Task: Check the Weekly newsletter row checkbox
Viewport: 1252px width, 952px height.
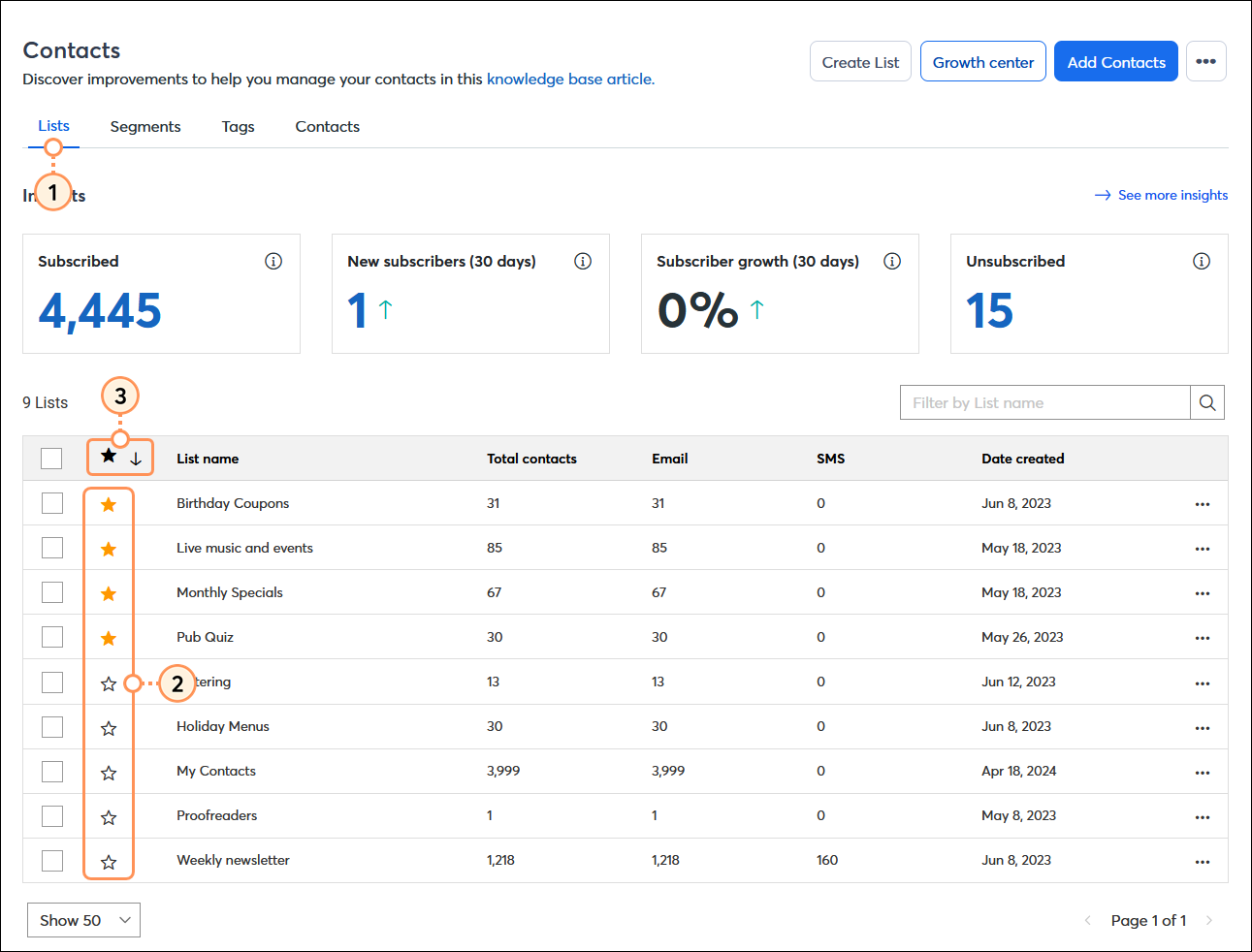Action: [x=52, y=861]
